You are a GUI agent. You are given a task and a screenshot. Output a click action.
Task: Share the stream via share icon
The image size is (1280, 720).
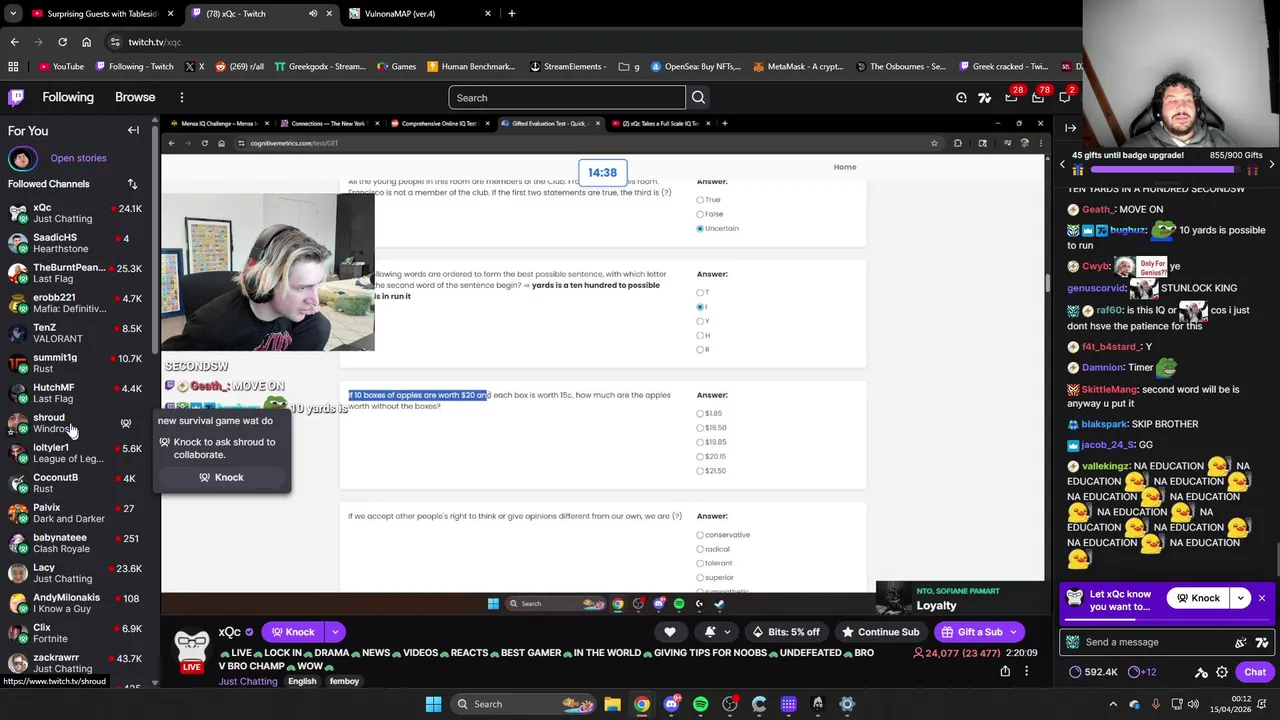(1005, 671)
